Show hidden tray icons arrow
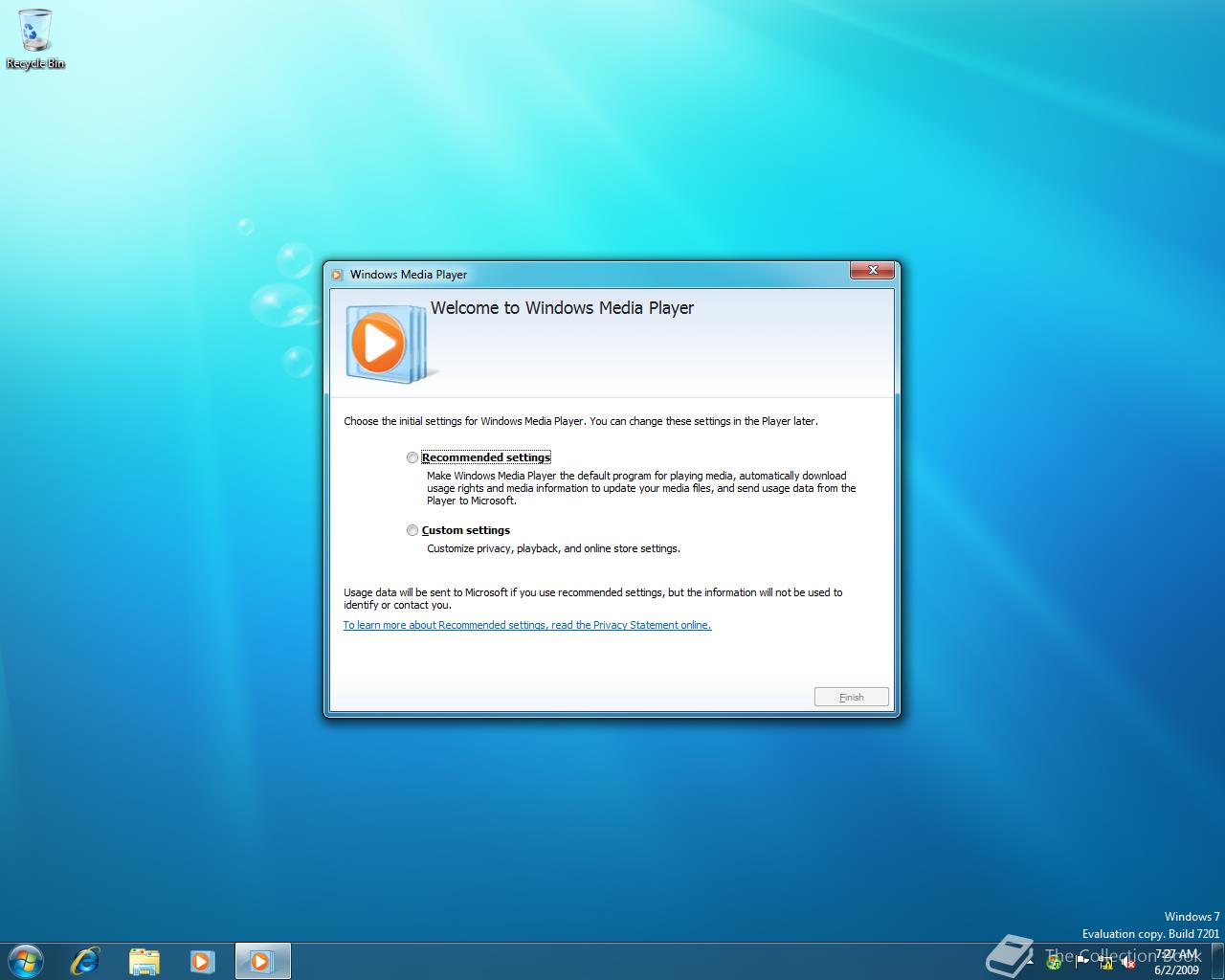The image size is (1225, 980). [1031, 962]
